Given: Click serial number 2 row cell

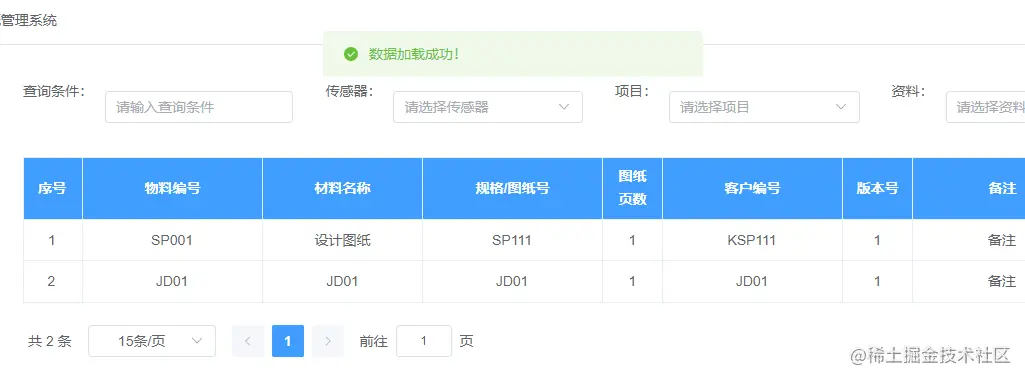Looking at the screenshot, I should (x=52, y=281).
